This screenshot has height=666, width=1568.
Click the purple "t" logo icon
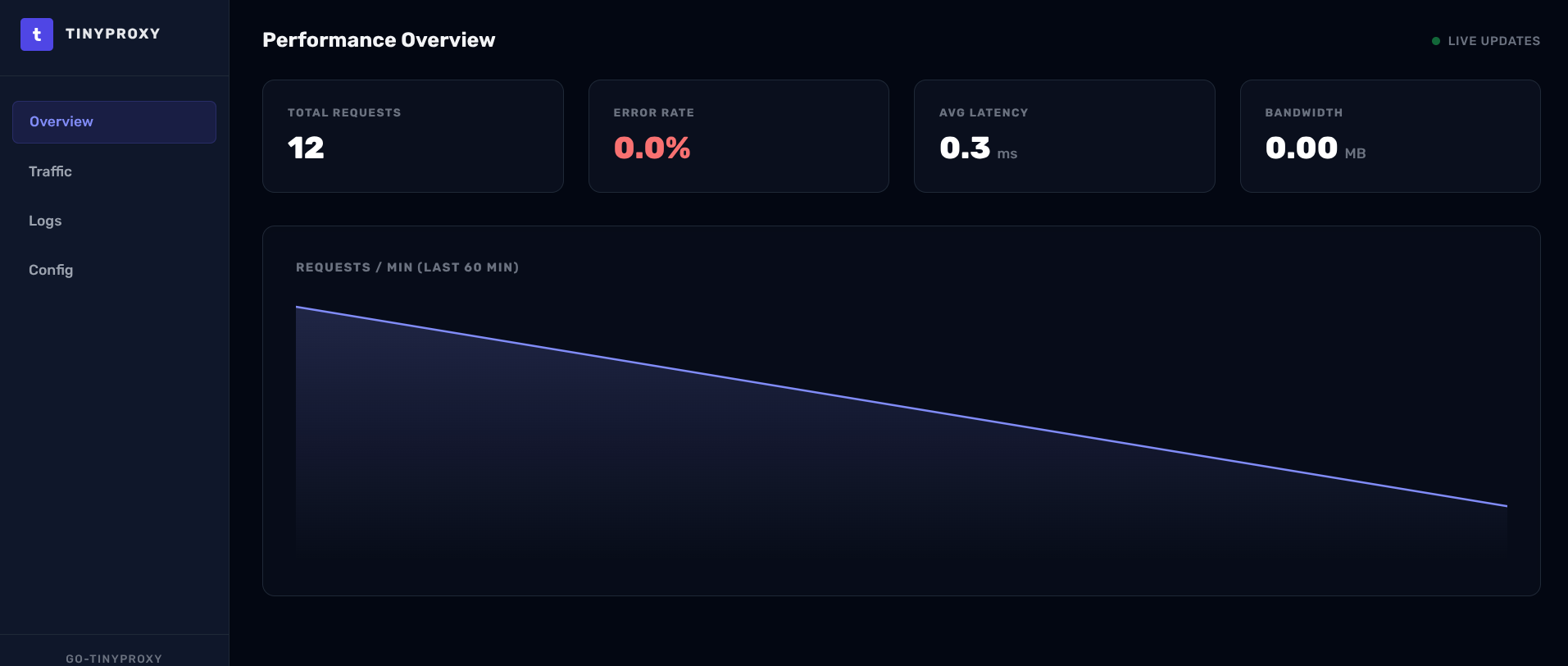click(x=37, y=34)
